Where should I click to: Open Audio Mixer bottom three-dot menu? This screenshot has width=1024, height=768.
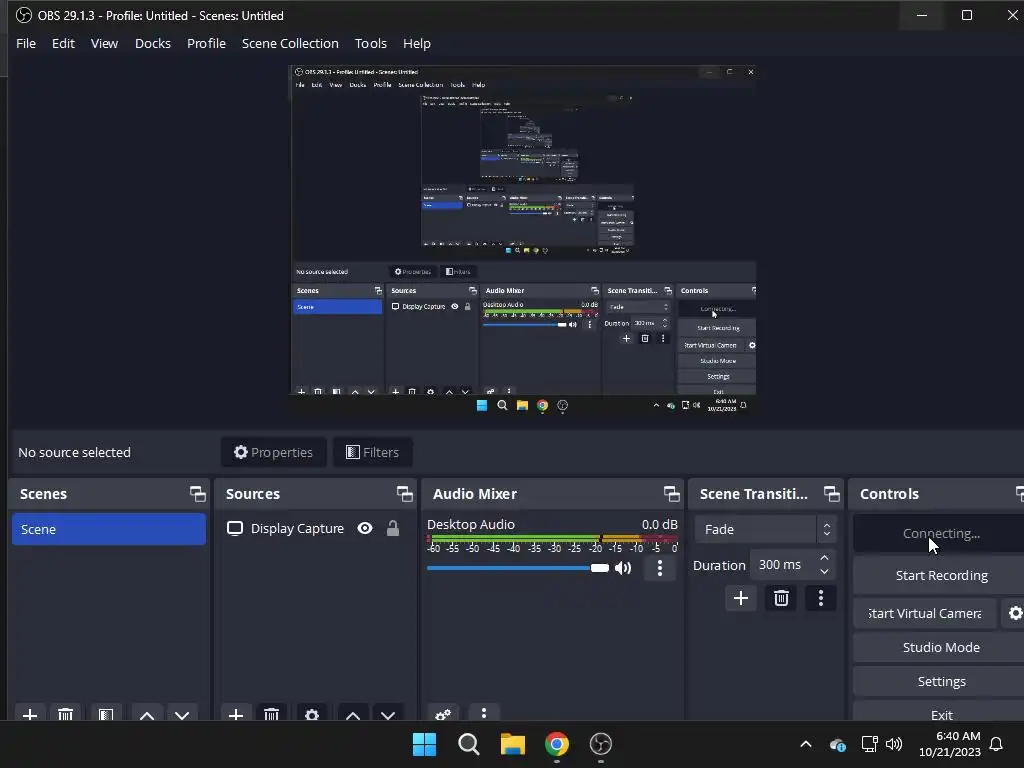tap(484, 713)
